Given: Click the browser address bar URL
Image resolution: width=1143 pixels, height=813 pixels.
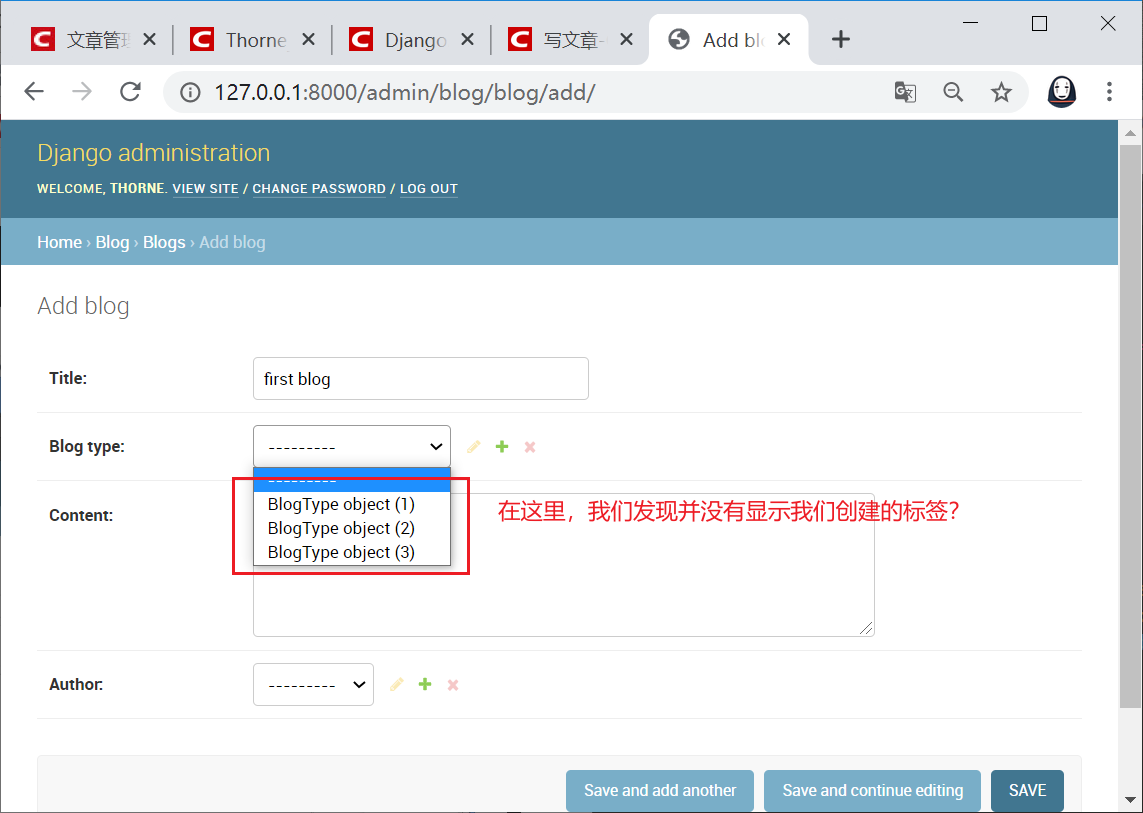Looking at the screenshot, I should pyautogui.click(x=405, y=93).
